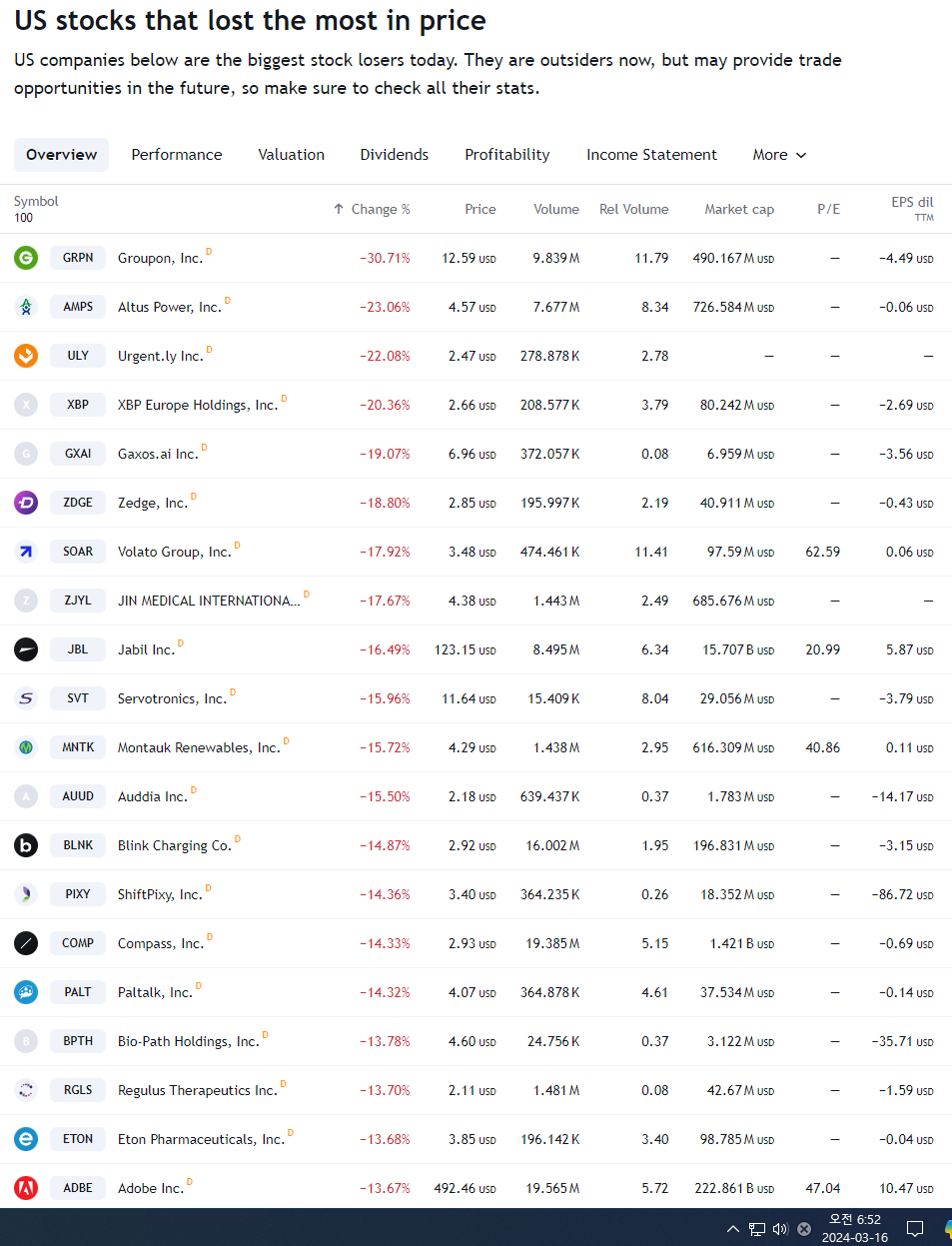Click the Zedge purple logo icon
This screenshot has width=952, height=1246.
tap(26, 503)
